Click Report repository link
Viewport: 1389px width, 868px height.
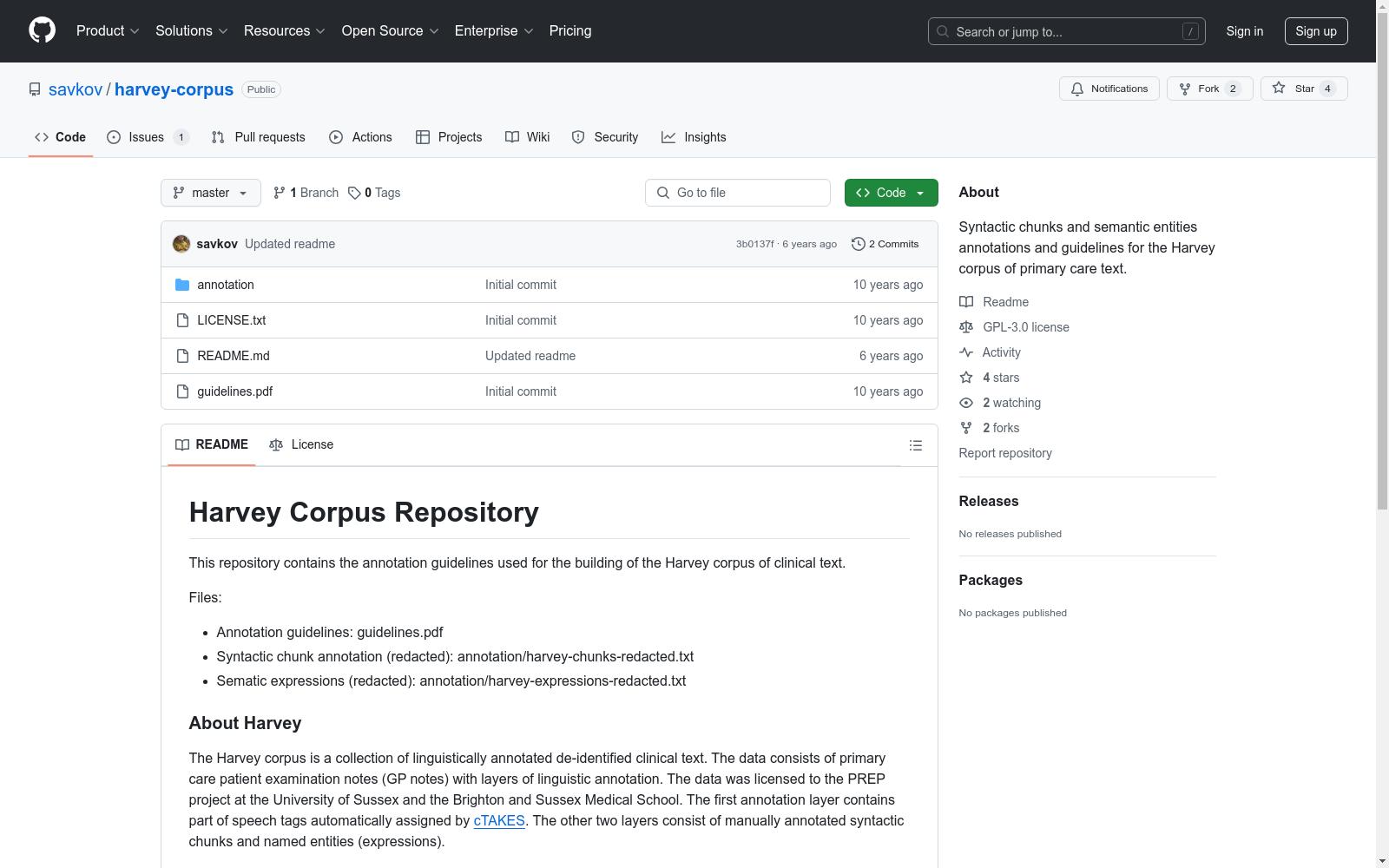coord(1005,453)
